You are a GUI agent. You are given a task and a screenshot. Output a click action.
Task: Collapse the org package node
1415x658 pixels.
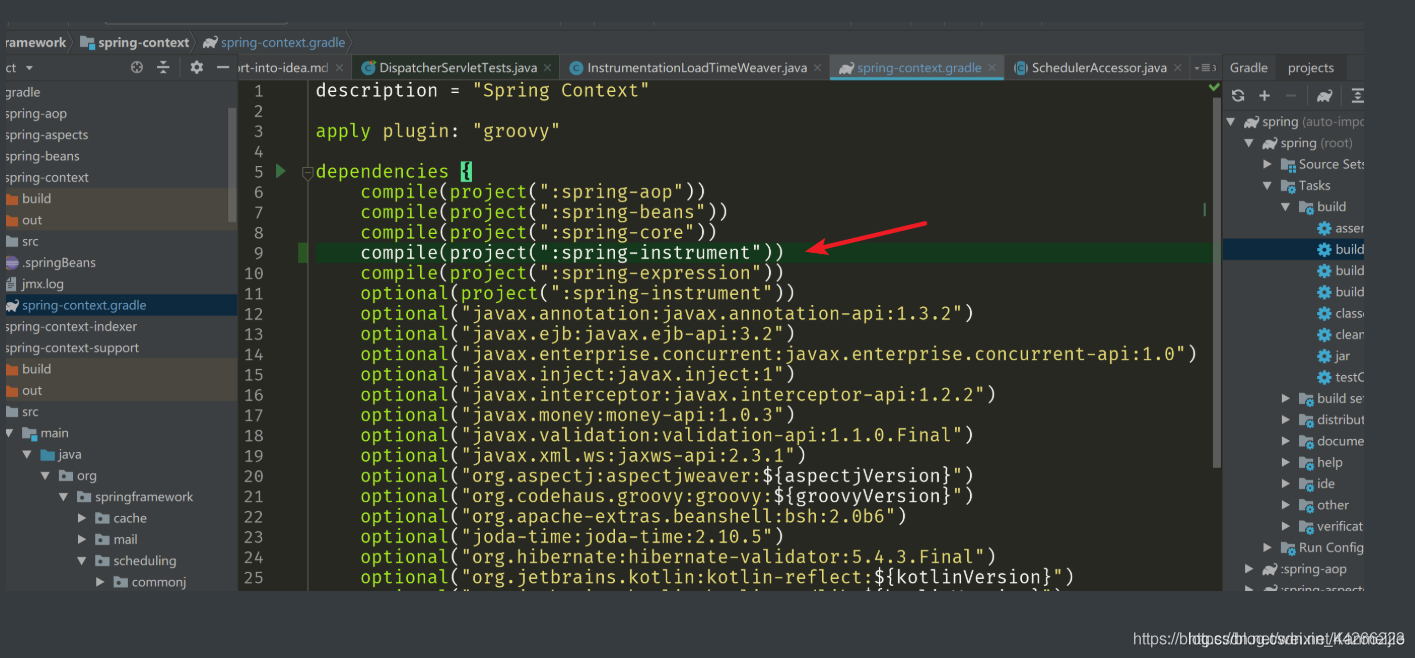point(46,476)
